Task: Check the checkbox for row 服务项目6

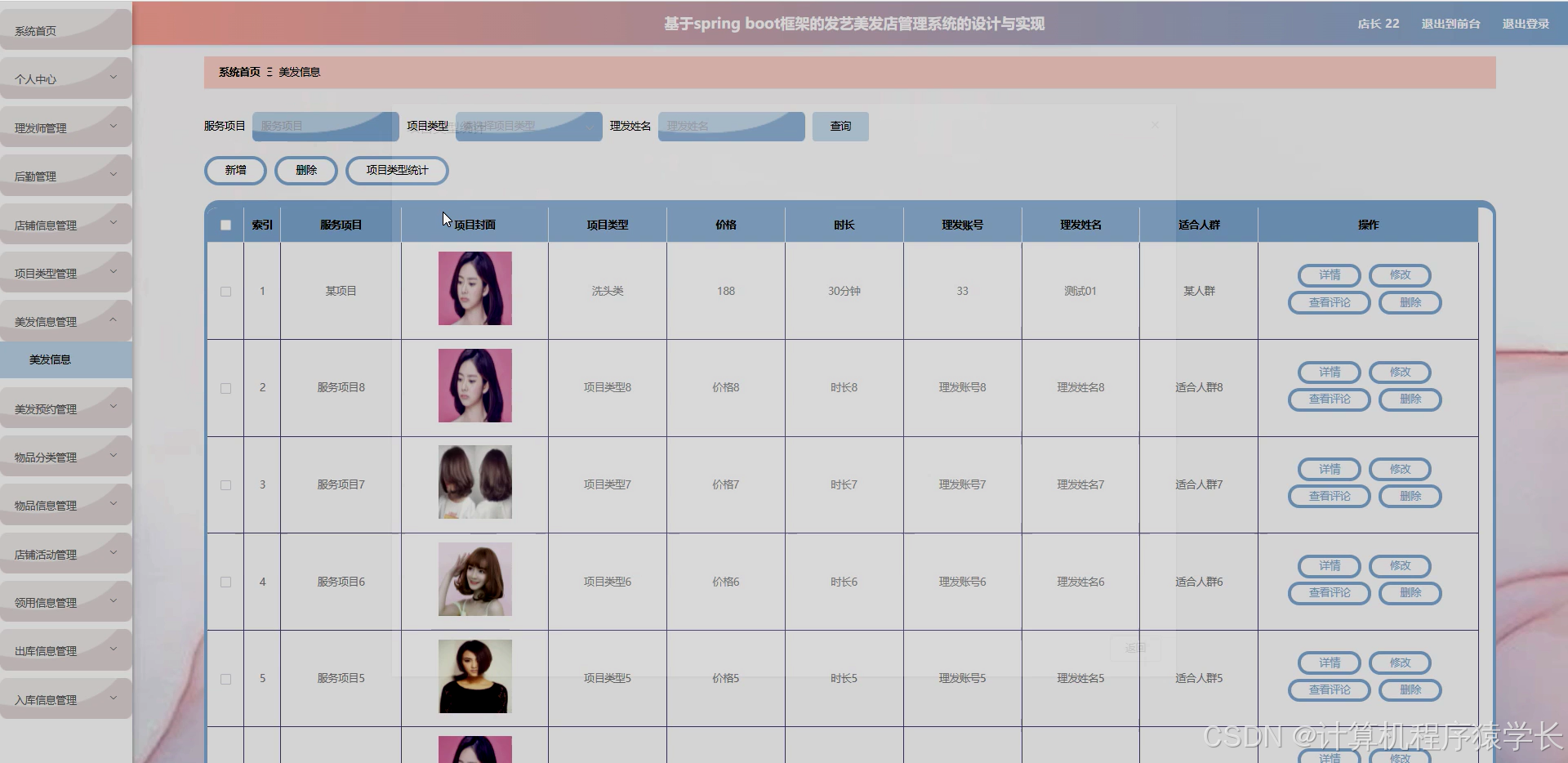Action: click(x=225, y=582)
